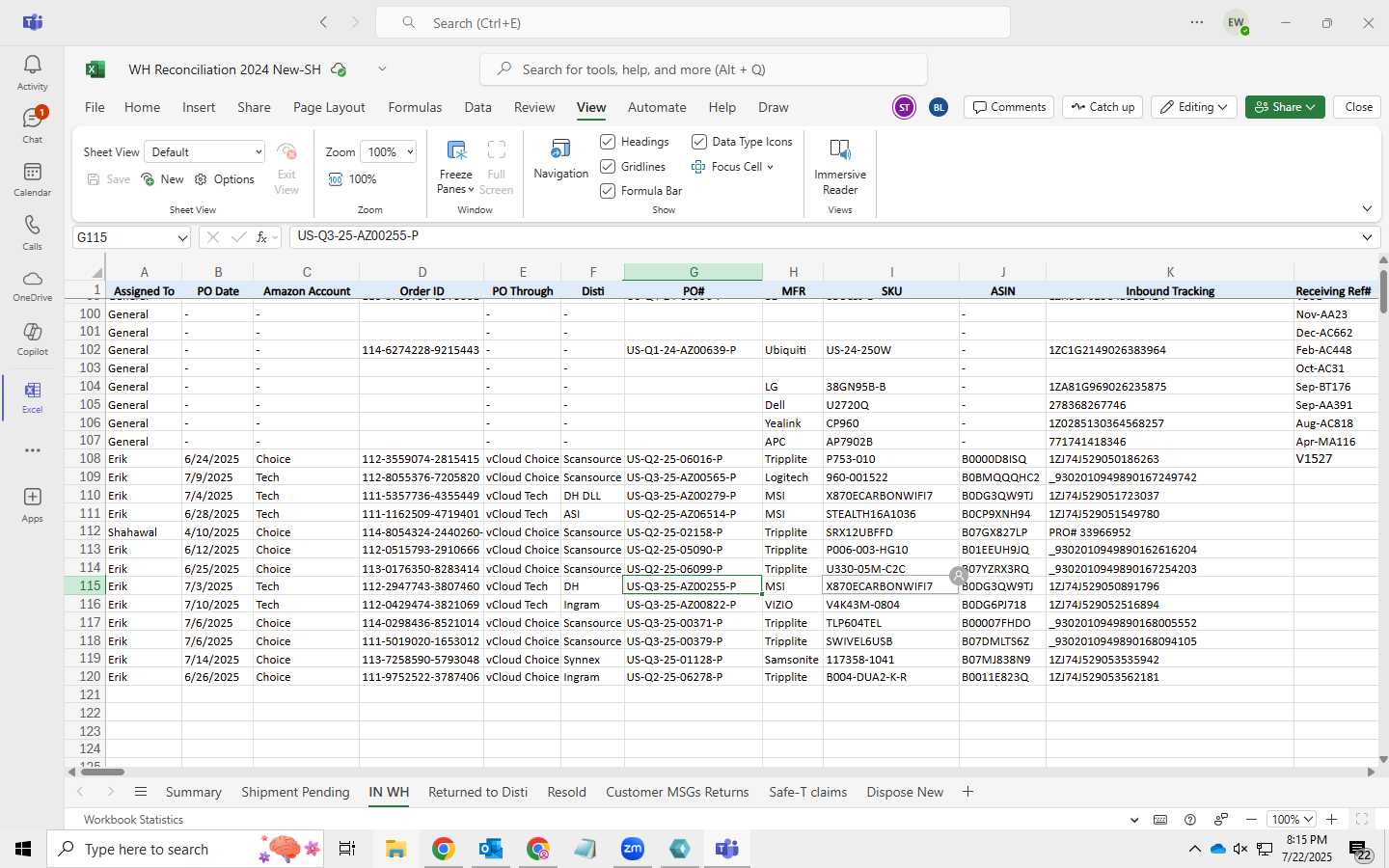Screen dimensions: 1389x868
Task: Open File Explorer from taskbar
Action: tap(395, 849)
